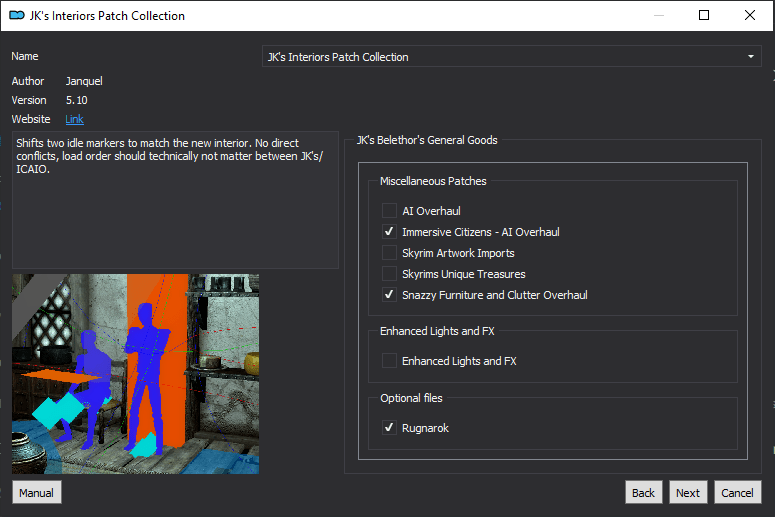
Task: Click the installer preview image
Action: tap(135, 374)
